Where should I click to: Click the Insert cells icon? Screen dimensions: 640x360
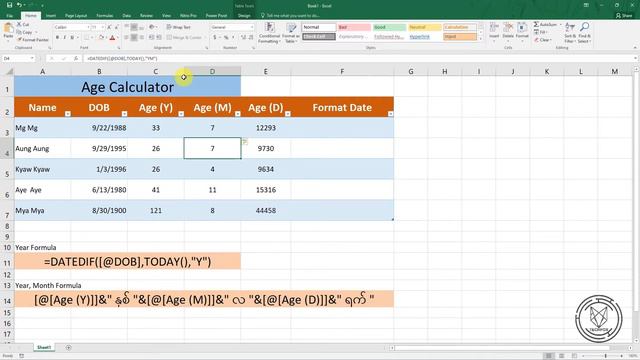[x=494, y=31]
